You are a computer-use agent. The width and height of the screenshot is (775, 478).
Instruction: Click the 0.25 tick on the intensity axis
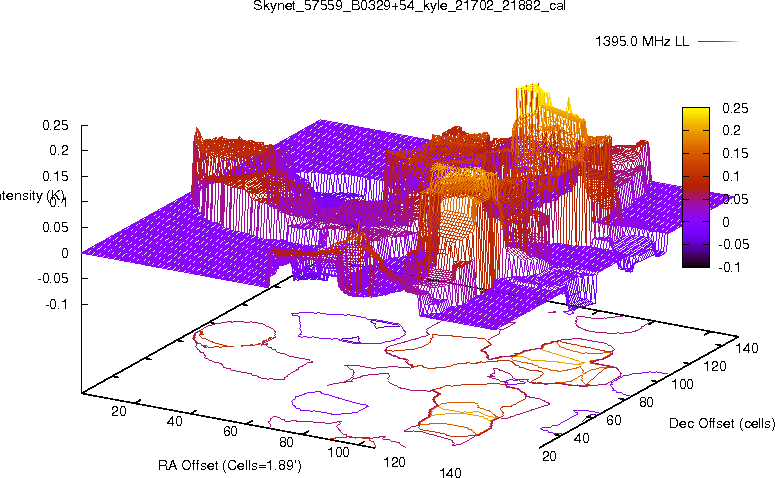55,126
